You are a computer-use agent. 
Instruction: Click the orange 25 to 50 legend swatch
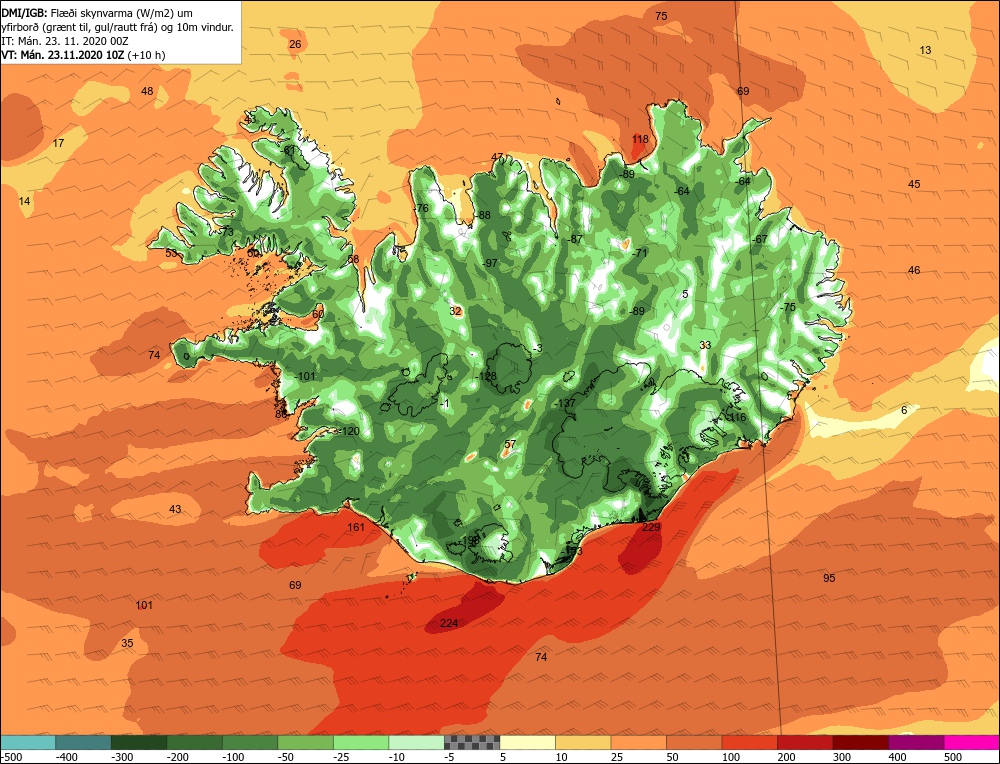[638, 742]
